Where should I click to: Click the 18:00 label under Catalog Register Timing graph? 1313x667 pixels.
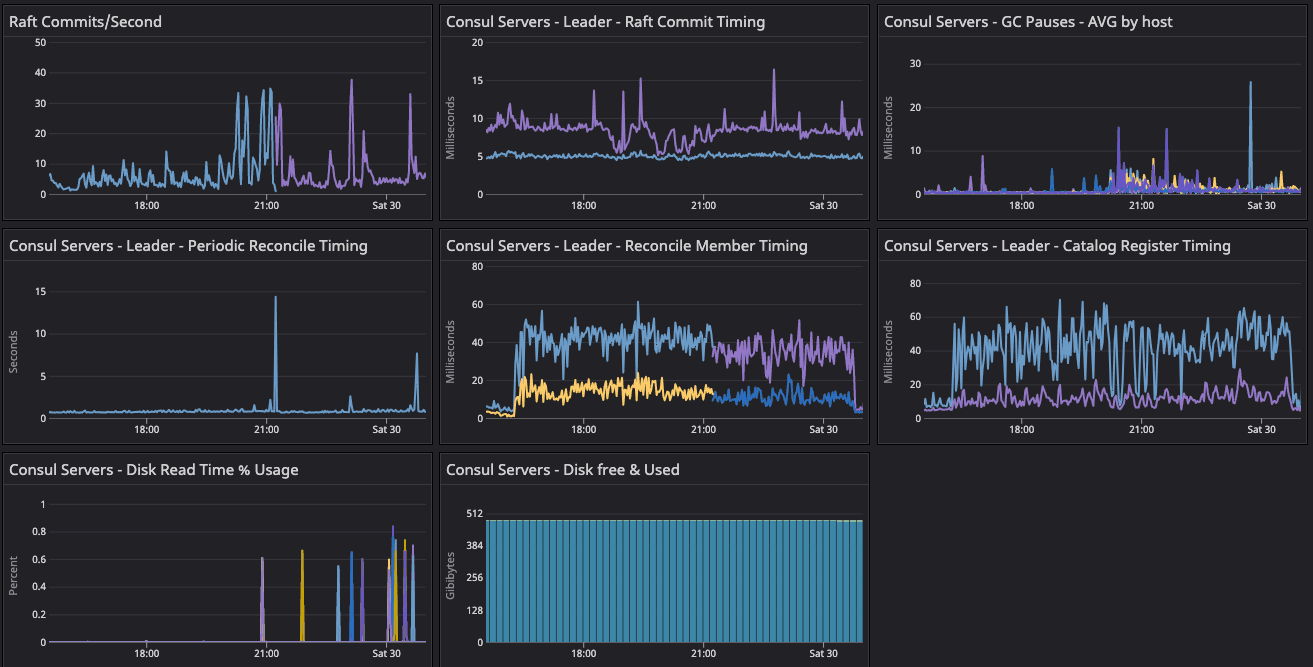tap(1021, 430)
